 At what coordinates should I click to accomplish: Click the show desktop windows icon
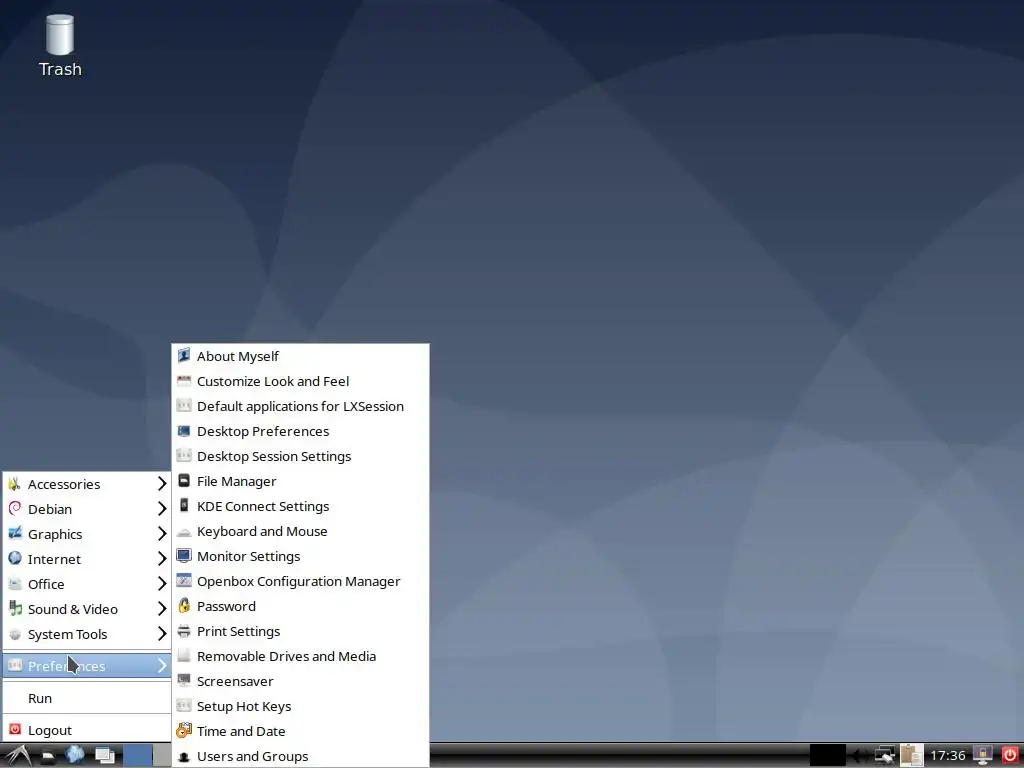104,756
